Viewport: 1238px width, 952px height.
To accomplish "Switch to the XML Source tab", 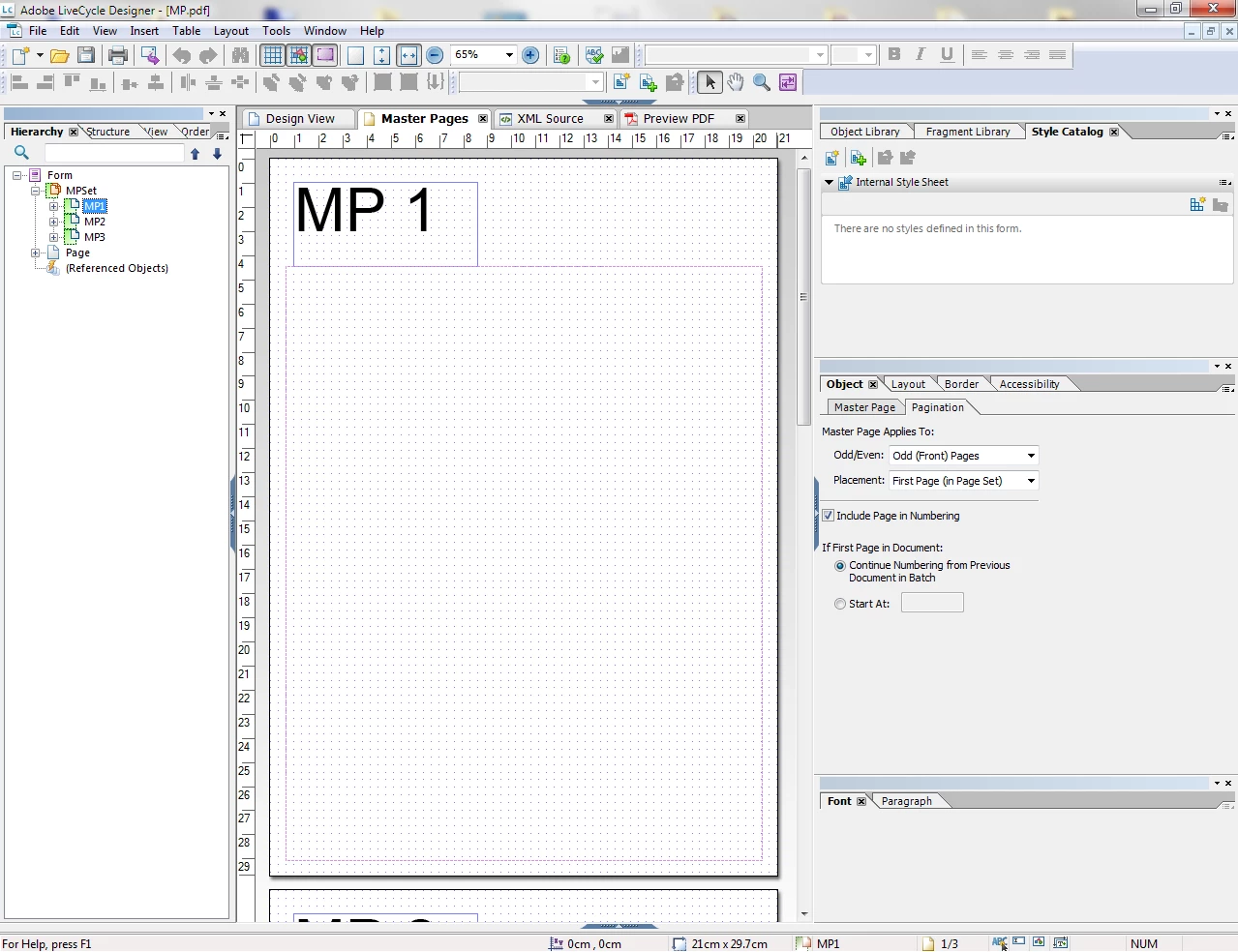I will point(550,119).
